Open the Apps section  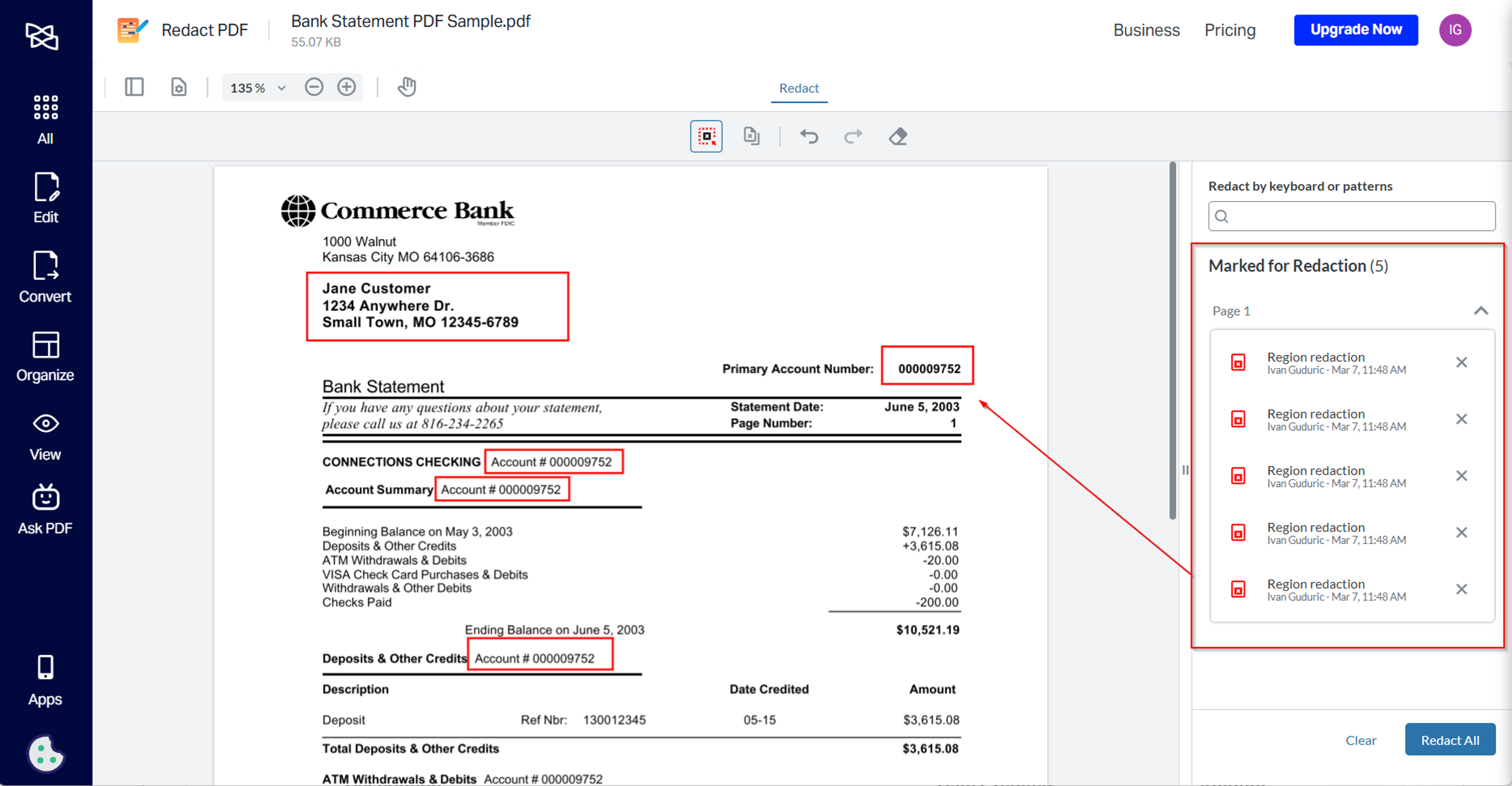45,682
